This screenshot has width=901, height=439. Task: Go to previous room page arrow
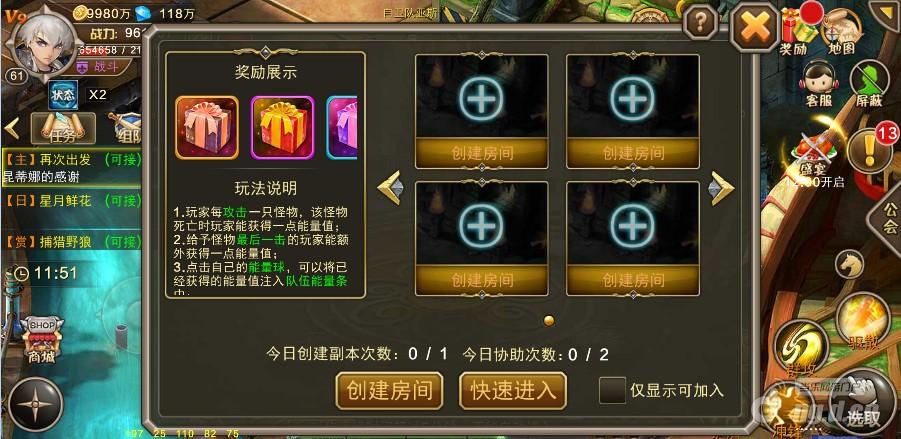(x=390, y=187)
